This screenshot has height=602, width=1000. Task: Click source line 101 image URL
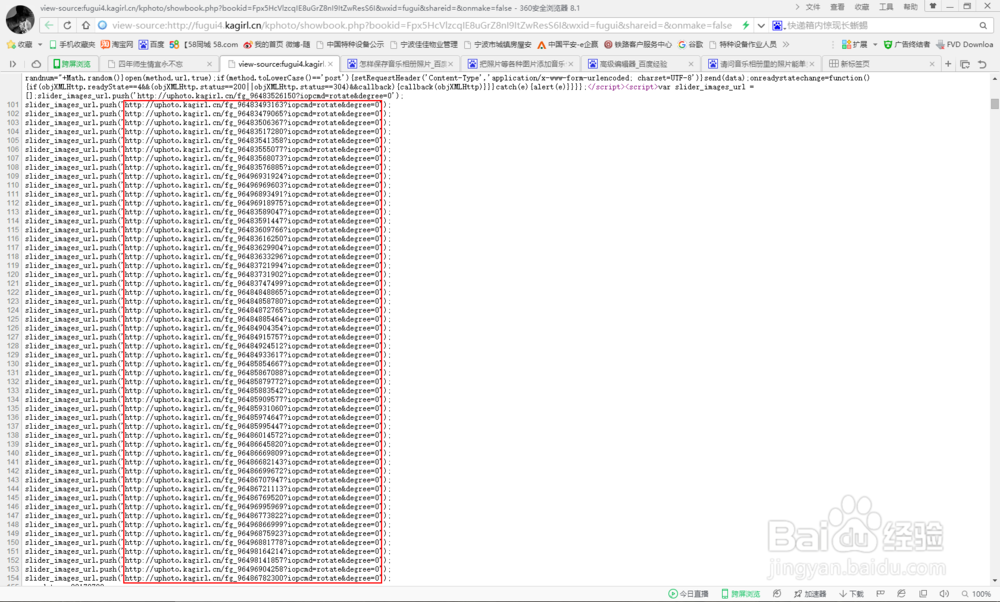[252, 105]
